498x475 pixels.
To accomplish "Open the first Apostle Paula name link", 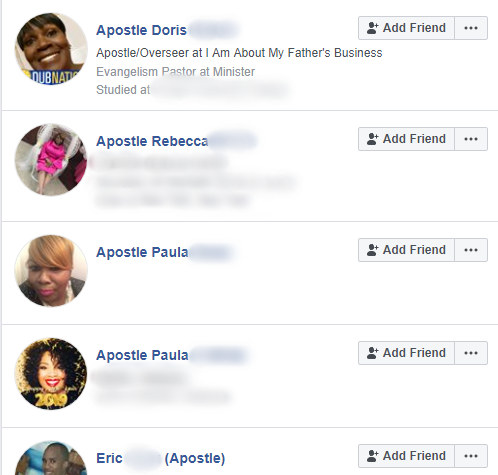I will [164, 252].
